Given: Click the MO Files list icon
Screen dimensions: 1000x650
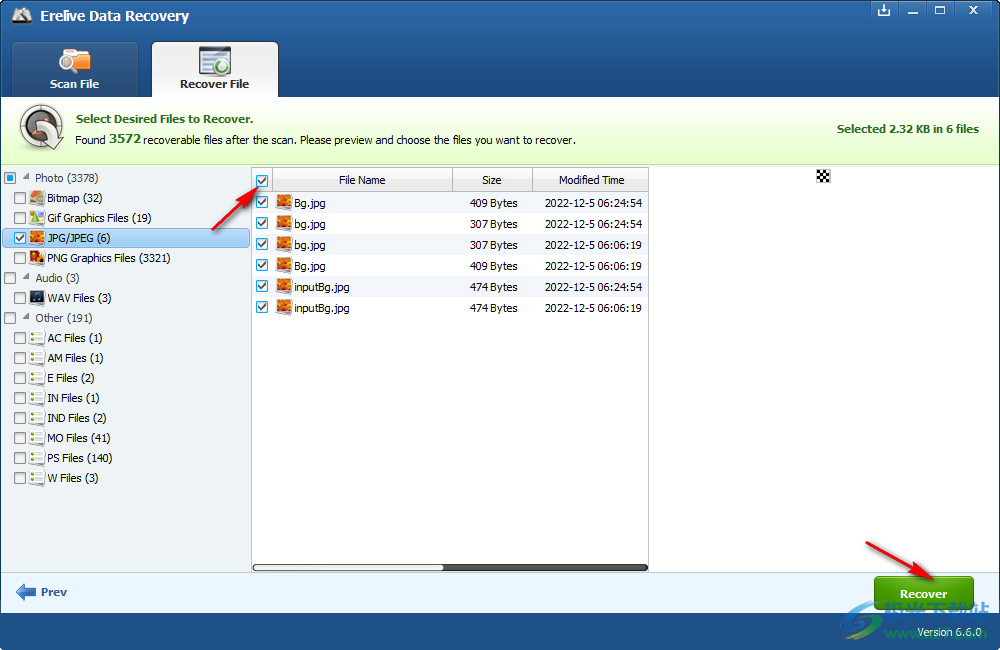Looking at the screenshot, I should (37, 438).
